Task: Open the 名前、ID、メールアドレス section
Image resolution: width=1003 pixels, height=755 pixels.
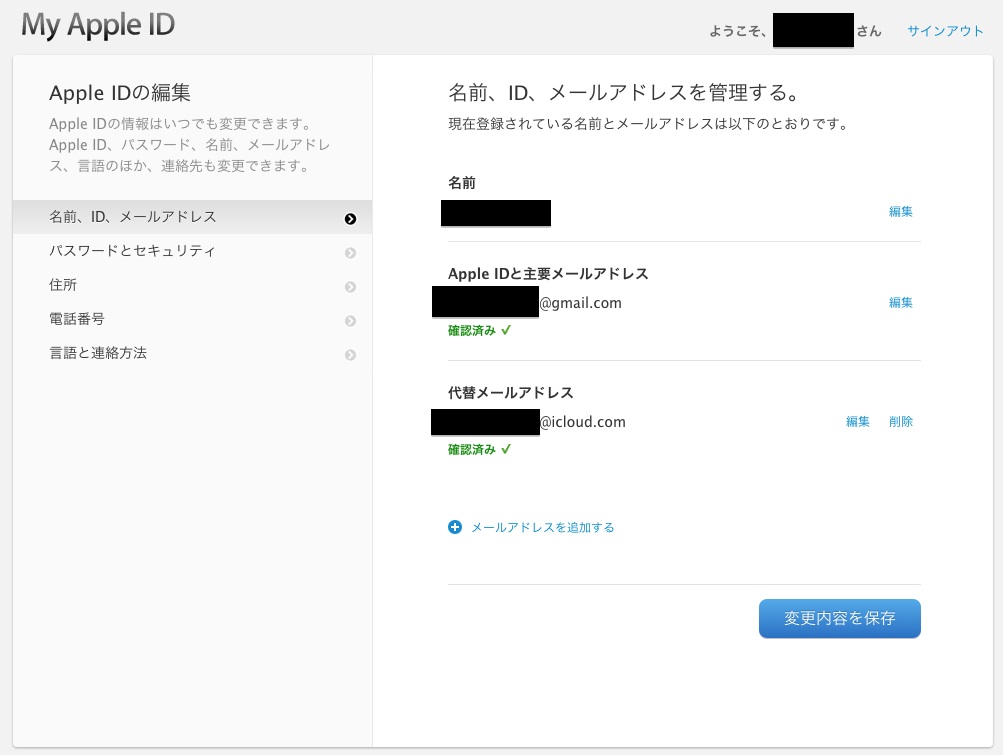Action: pos(133,217)
